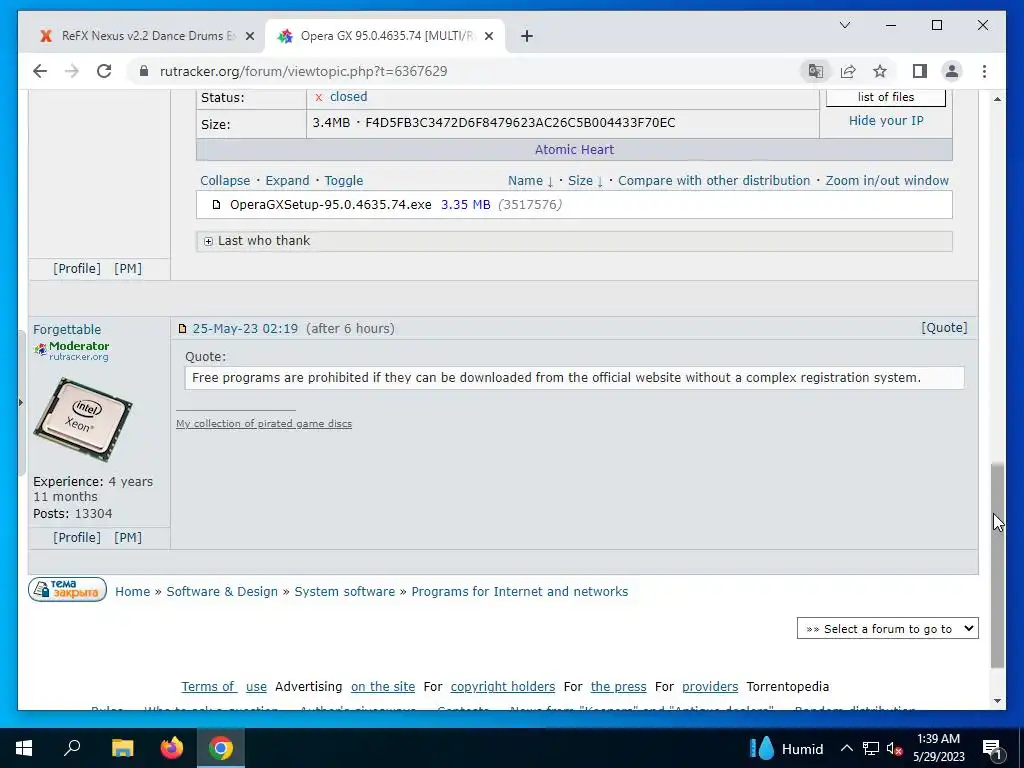Close the ReFX Nexus tab
The height and width of the screenshot is (768, 1024).
pos(249,36)
